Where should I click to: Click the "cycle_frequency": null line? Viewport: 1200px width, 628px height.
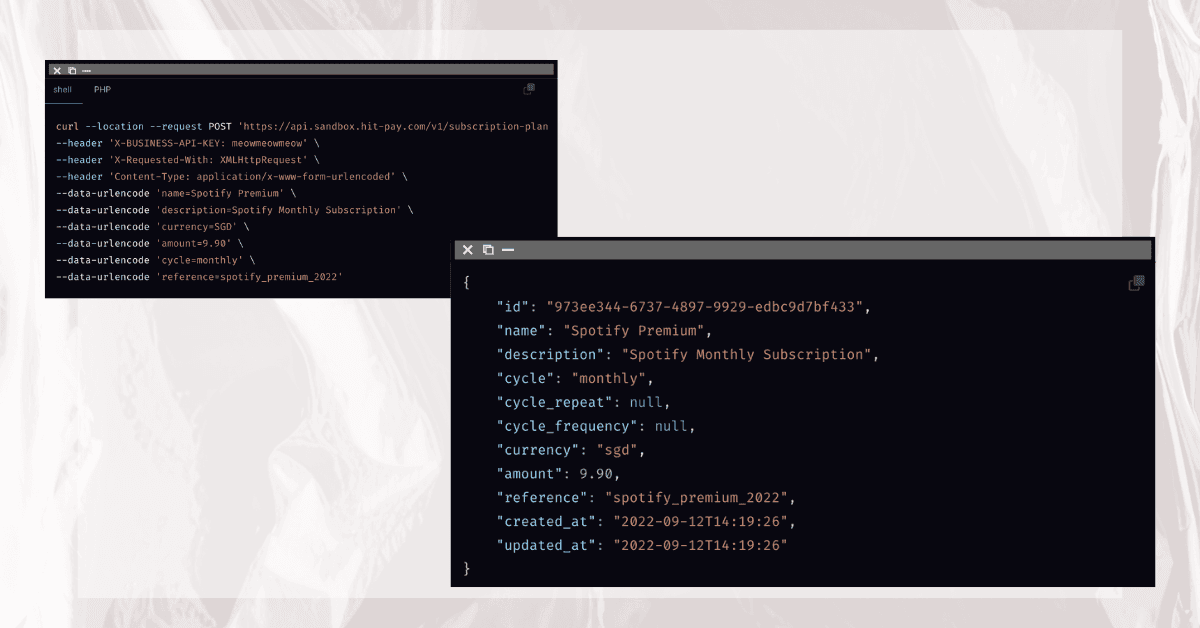[x=595, y=427]
